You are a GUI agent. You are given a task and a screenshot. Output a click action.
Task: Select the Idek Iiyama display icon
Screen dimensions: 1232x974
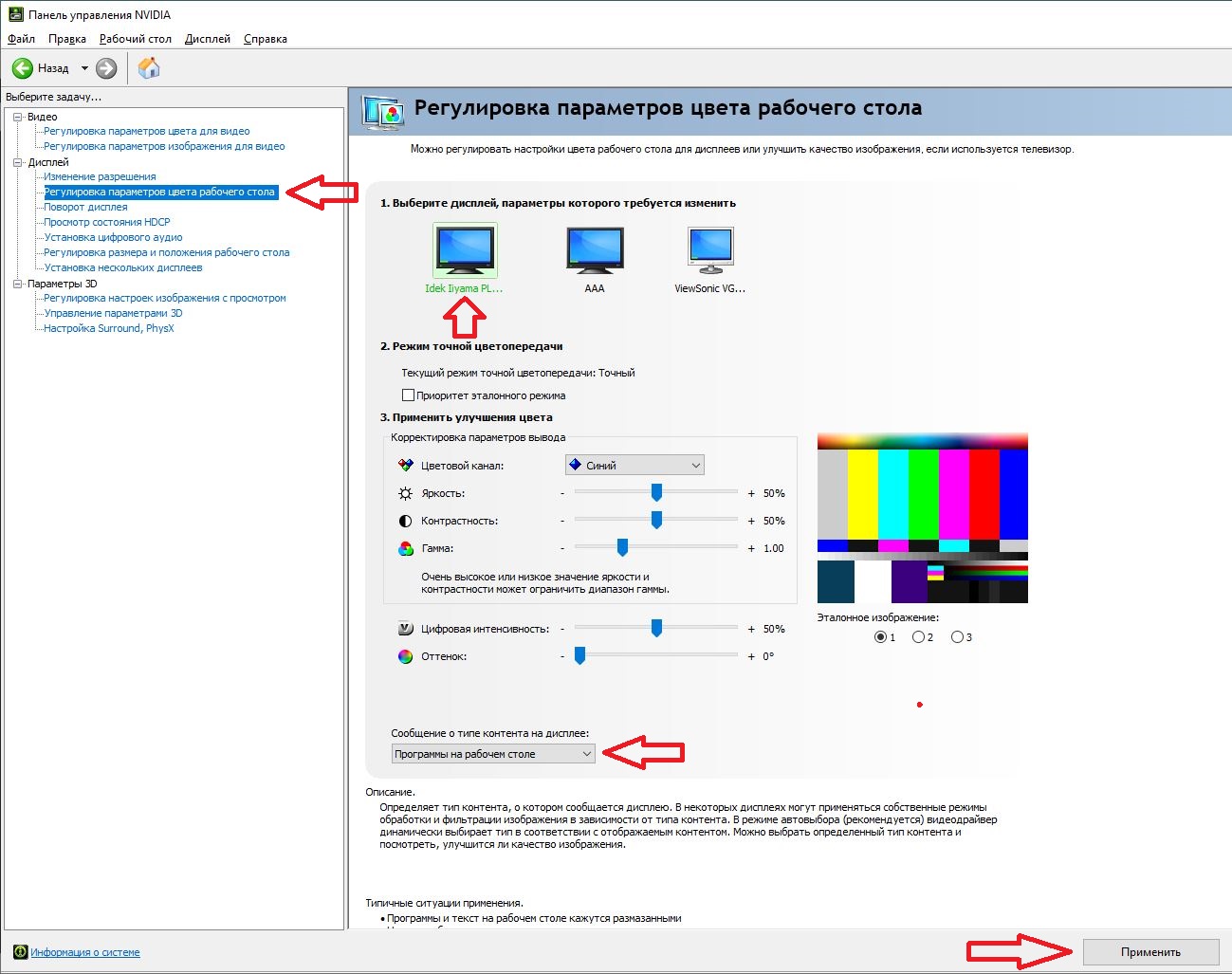click(465, 250)
